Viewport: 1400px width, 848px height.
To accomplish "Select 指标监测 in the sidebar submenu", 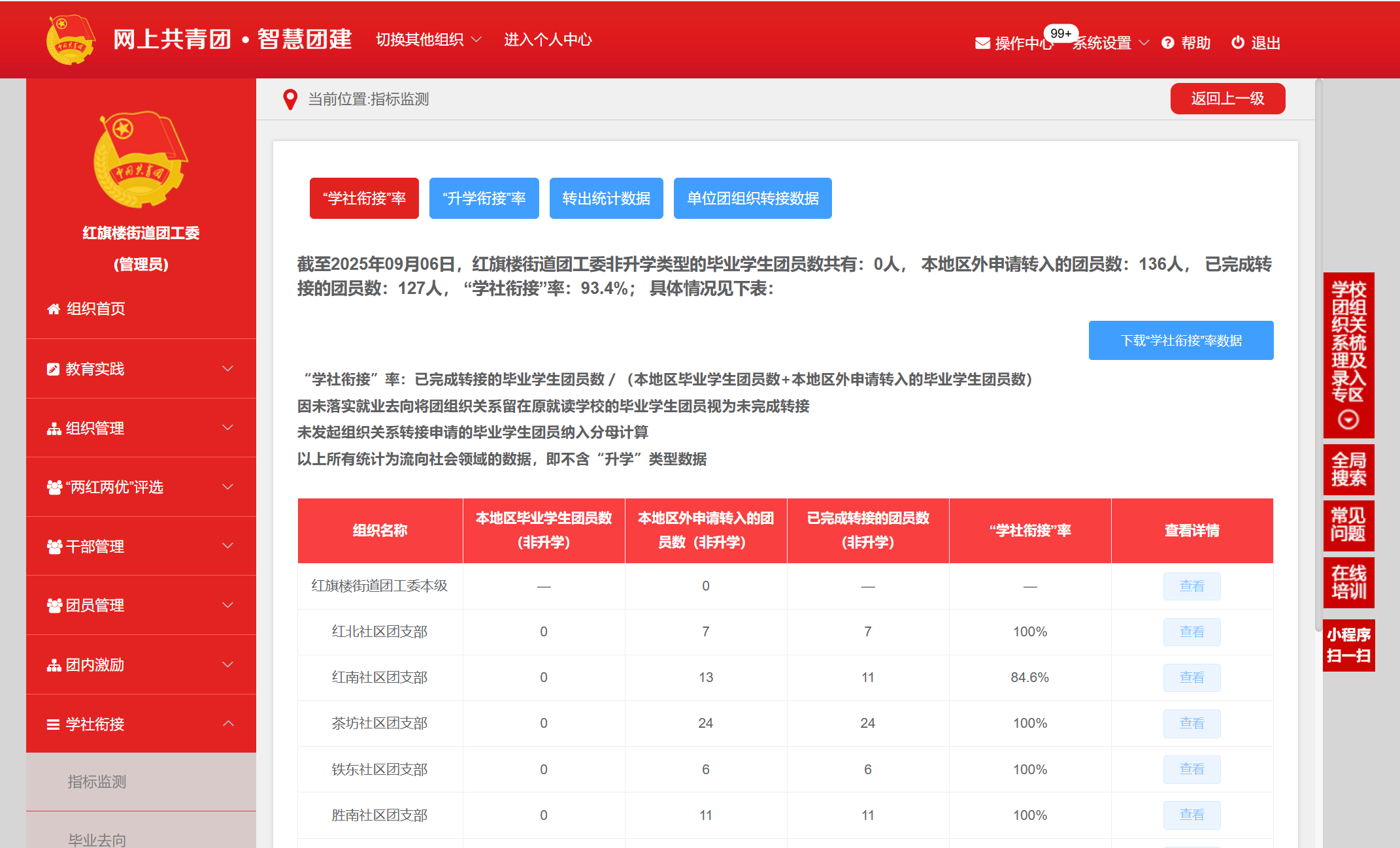I will 97,781.
